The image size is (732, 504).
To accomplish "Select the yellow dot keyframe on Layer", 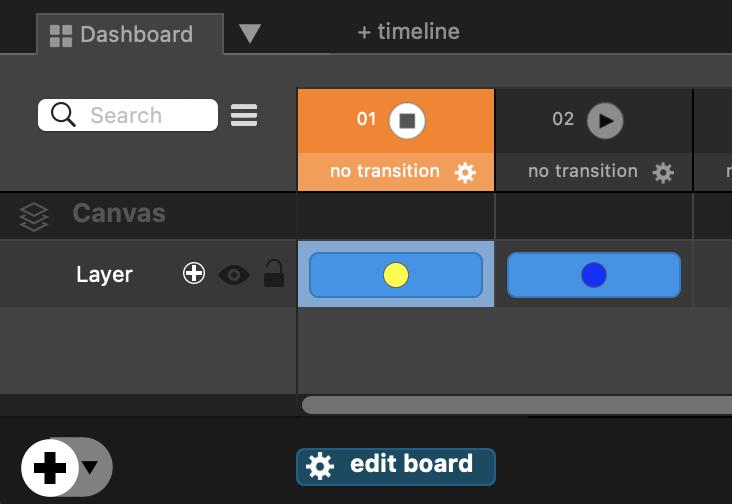I will pyautogui.click(x=396, y=275).
